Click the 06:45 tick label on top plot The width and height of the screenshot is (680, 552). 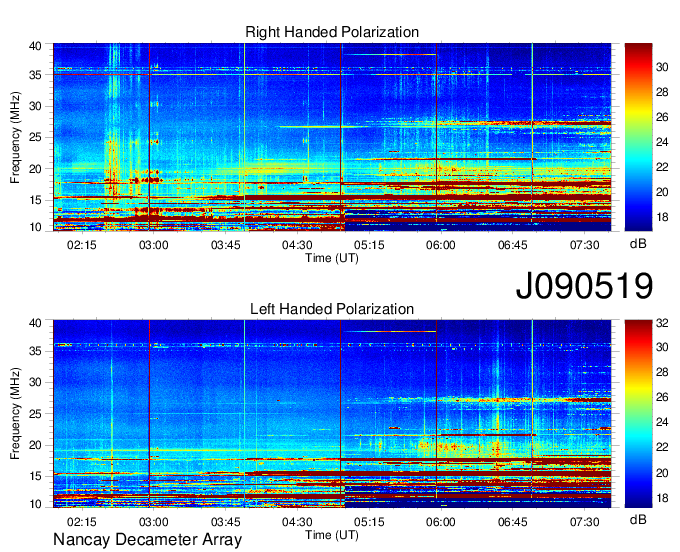(513, 245)
